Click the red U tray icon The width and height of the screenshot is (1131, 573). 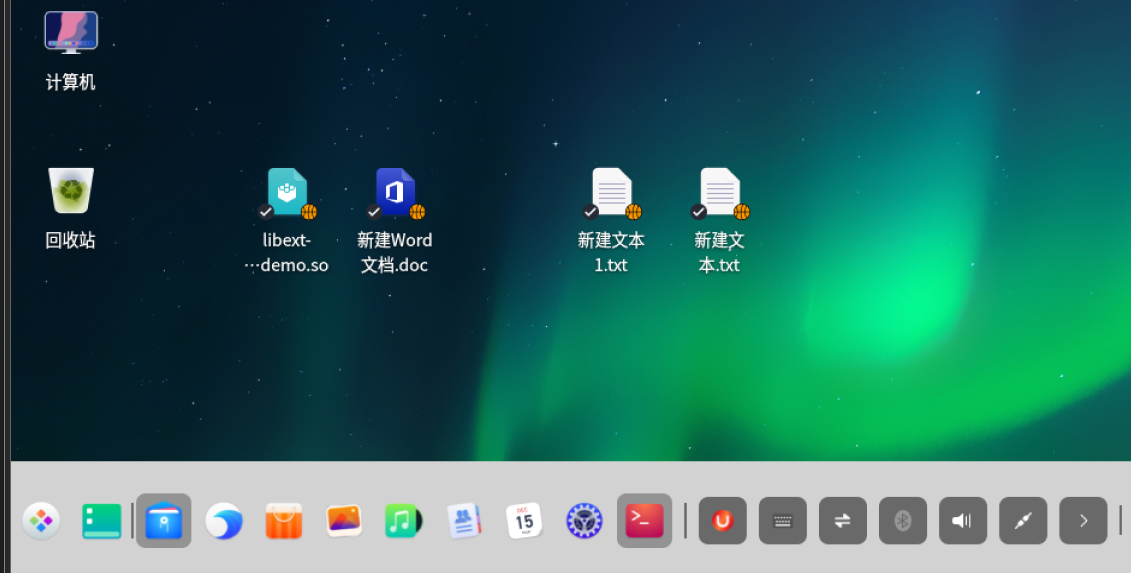[x=722, y=521]
